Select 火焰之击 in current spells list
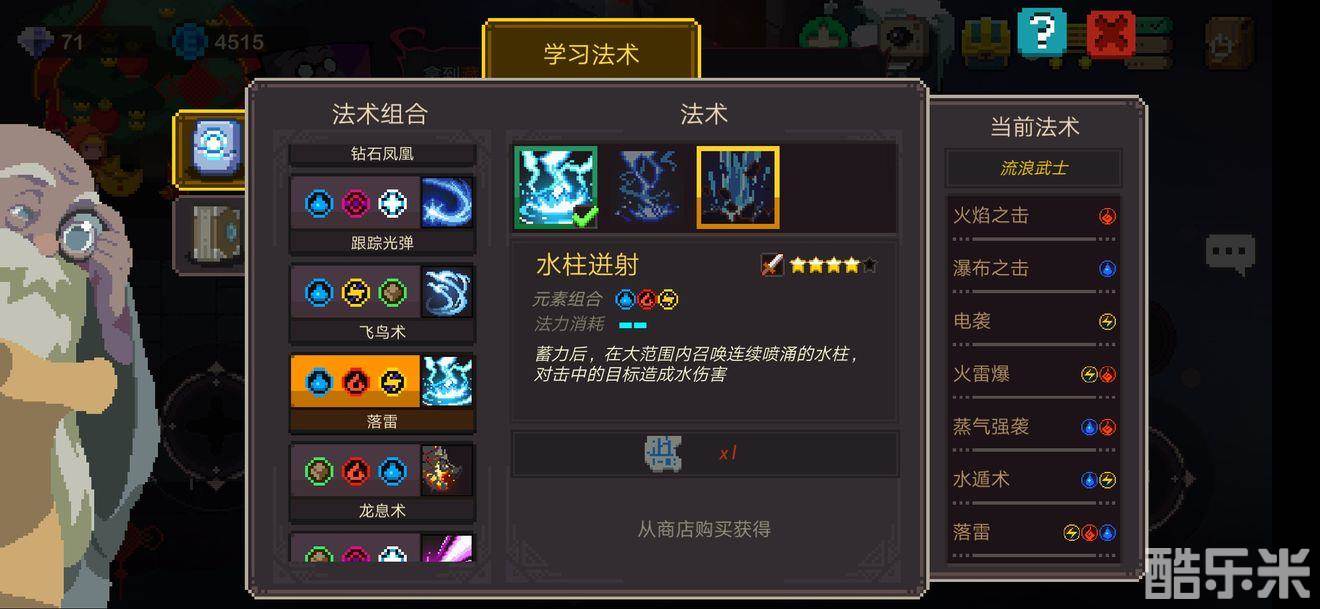Image resolution: width=1320 pixels, height=609 pixels. pos(1034,216)
